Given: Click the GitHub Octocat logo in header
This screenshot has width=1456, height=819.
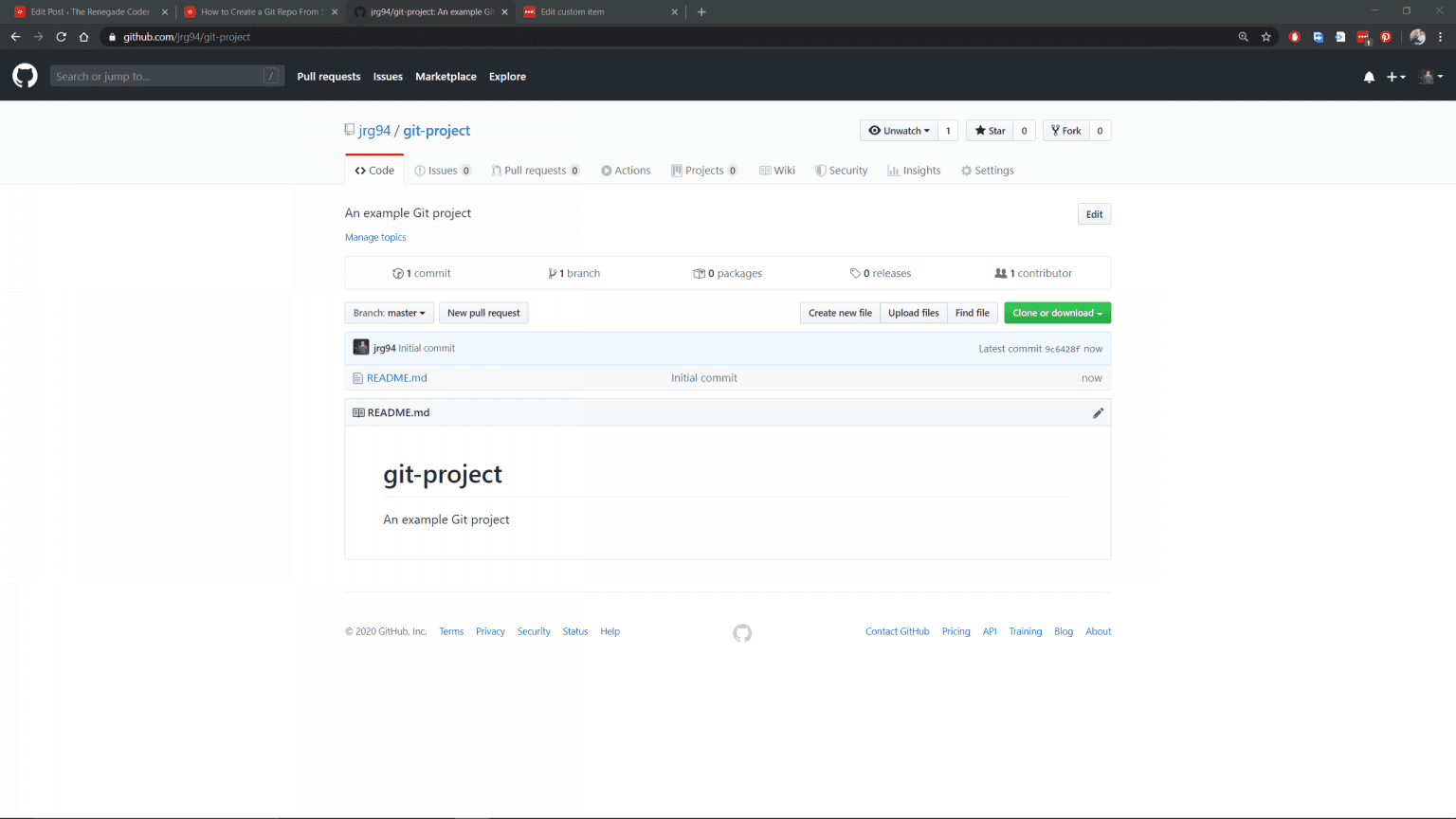Looking at the screenshot, I should [25, 76].
